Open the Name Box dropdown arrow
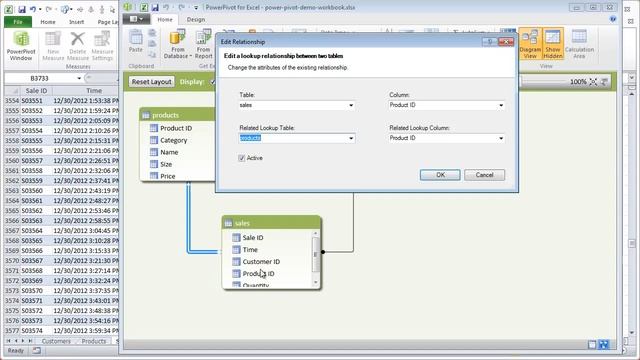 pos(79,78)
